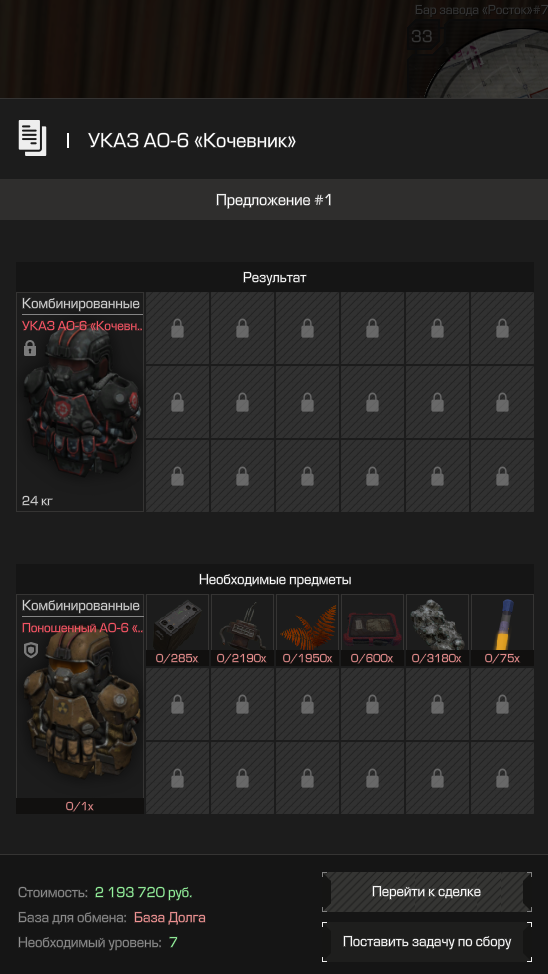The width and height of the screenshot is (548, 974).
Task: Click the wired device item 0/2190x
Action: 242,630
